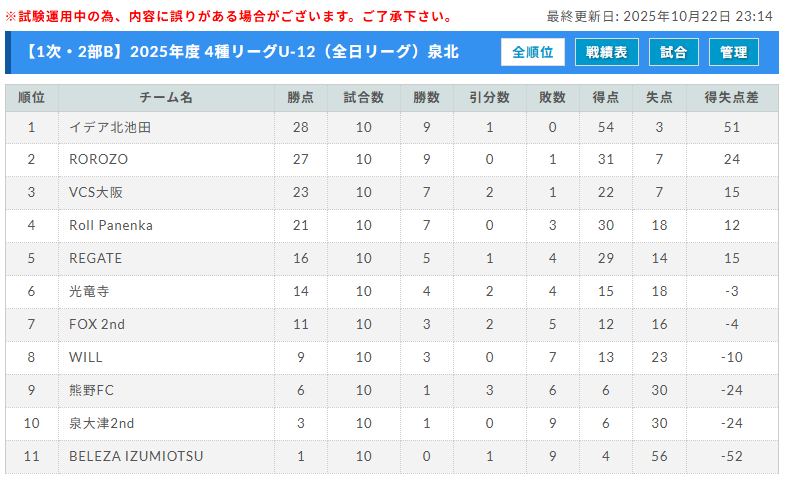The height and width of the screenshot is (483, 787).
Task: Click the 得失点差 column header
Action: 732,97
